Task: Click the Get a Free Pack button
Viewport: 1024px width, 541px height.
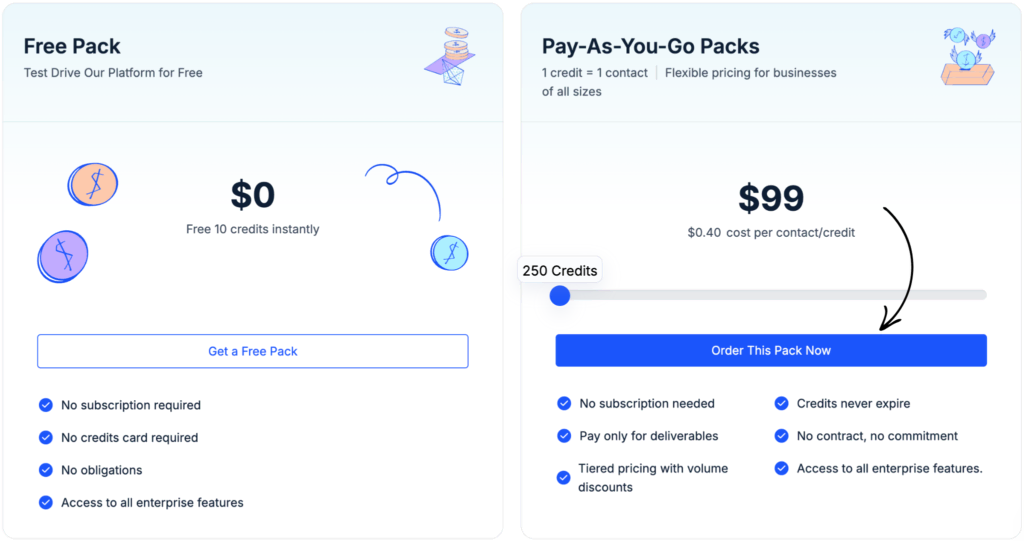Action: coord(253,351)
